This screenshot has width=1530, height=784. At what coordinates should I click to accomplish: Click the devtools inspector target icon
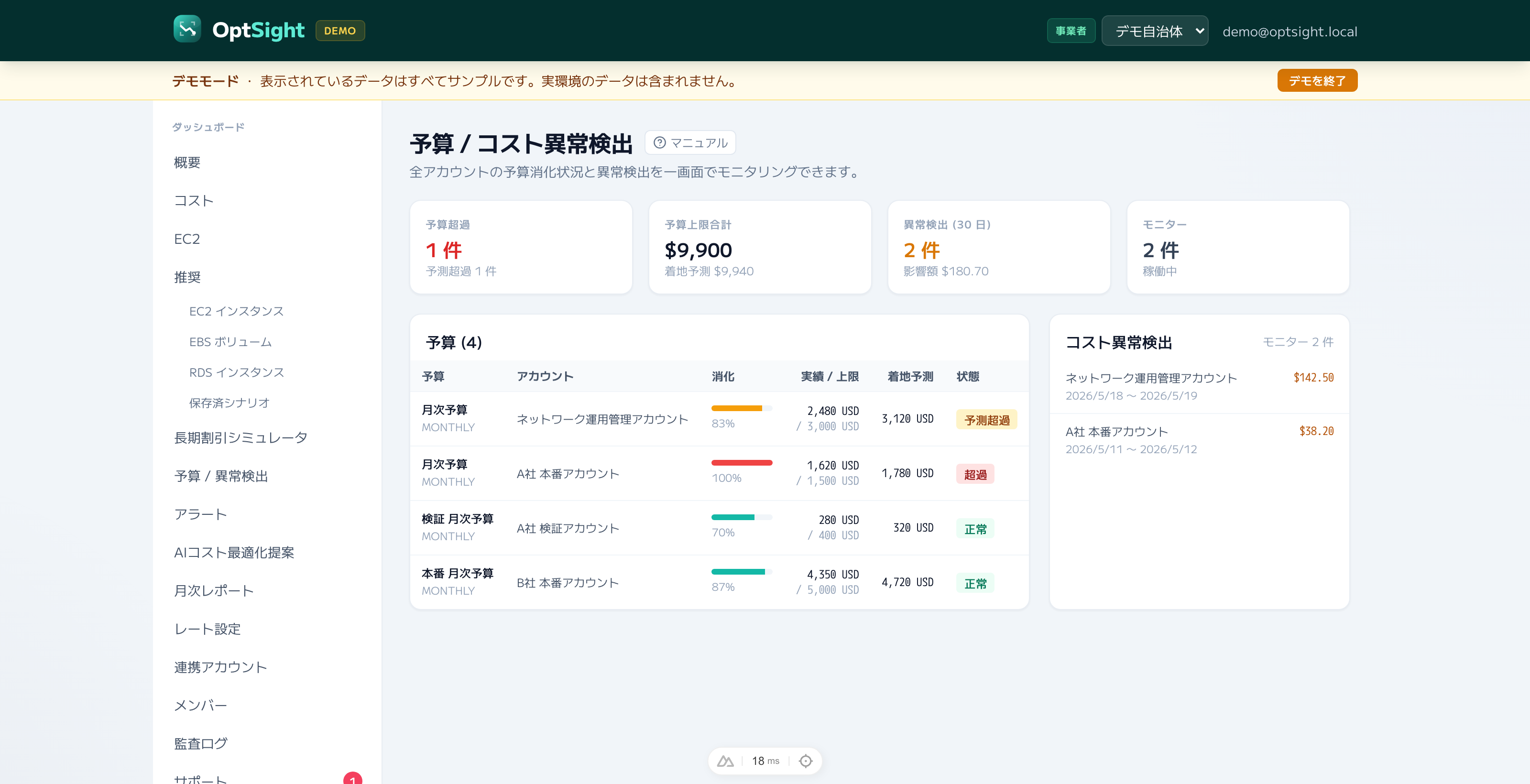tap(805, 761)
